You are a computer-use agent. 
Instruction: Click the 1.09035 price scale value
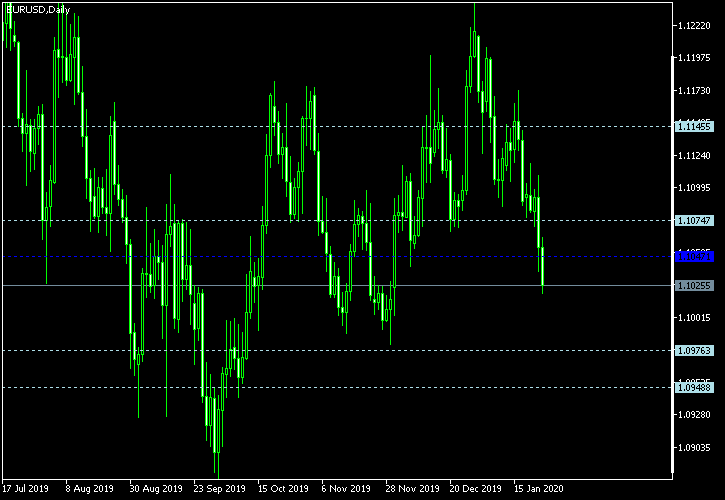tap(694, 447)
